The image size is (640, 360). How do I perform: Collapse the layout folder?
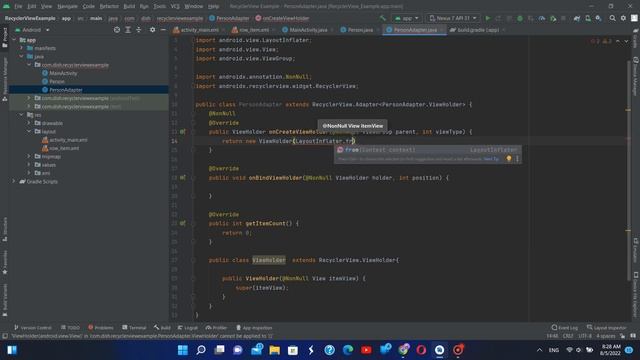[x=29, y=131]
